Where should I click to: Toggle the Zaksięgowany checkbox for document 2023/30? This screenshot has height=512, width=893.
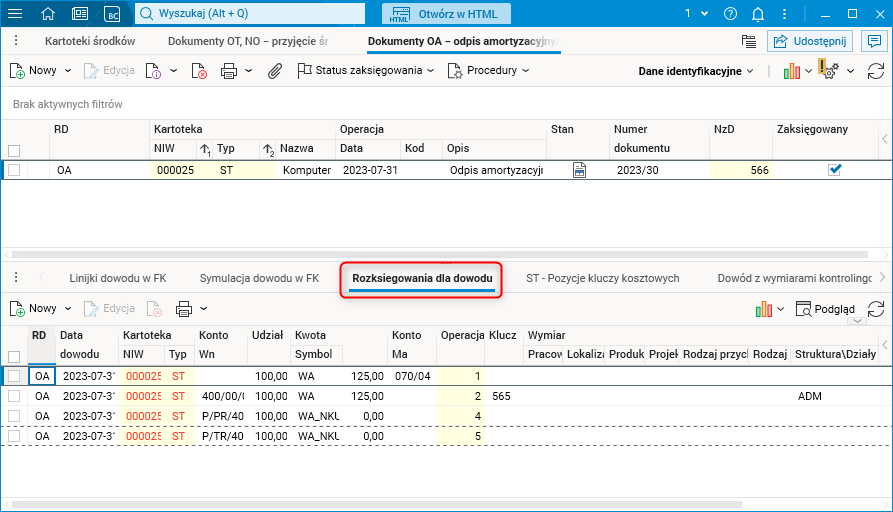click(834, 170)
